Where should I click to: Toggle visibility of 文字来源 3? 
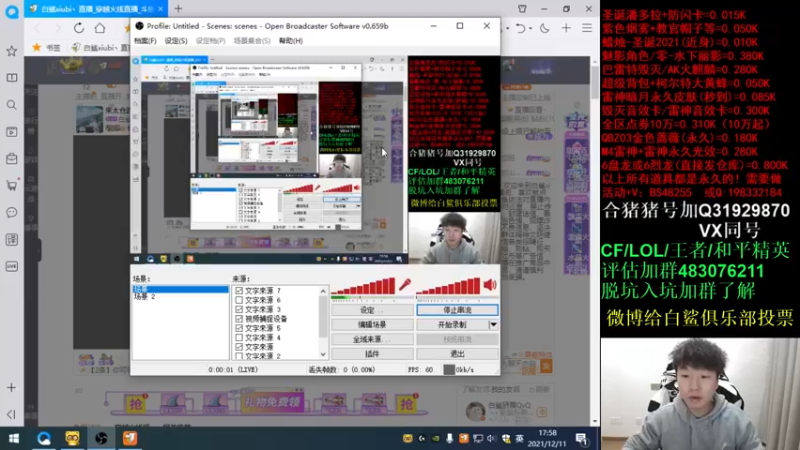point(239,309)
